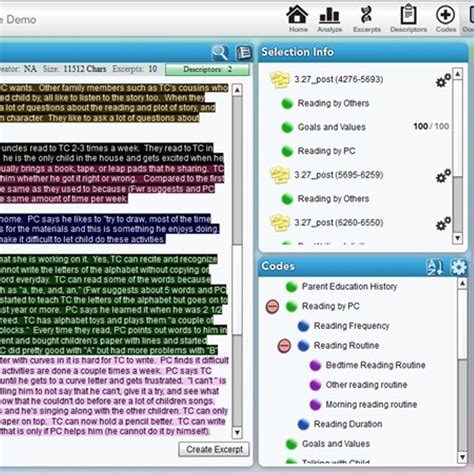Screen dimensions: 474x474
Task: Click the pink highlighted excerpt about children songs
Action: tap(113, 396)
